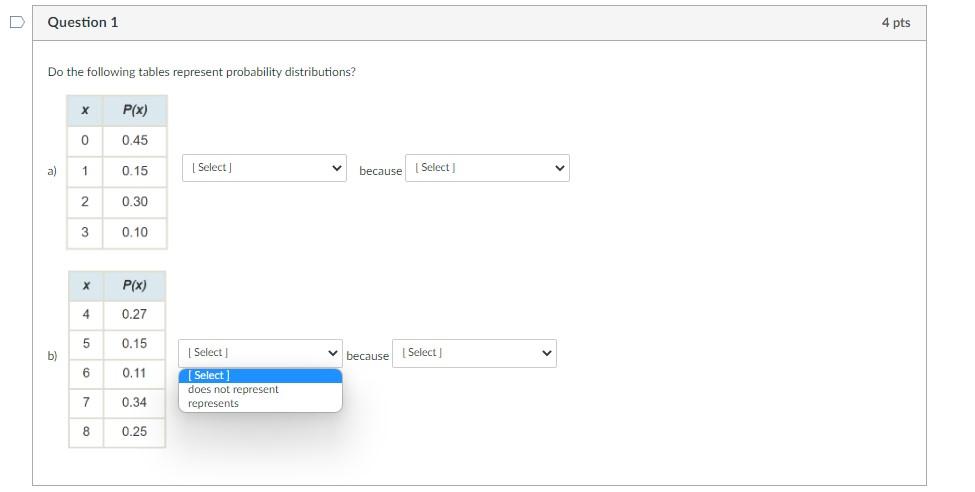Select the 0.34 probability cell
This screenshot has width=975, height=492.
(134, 402)
